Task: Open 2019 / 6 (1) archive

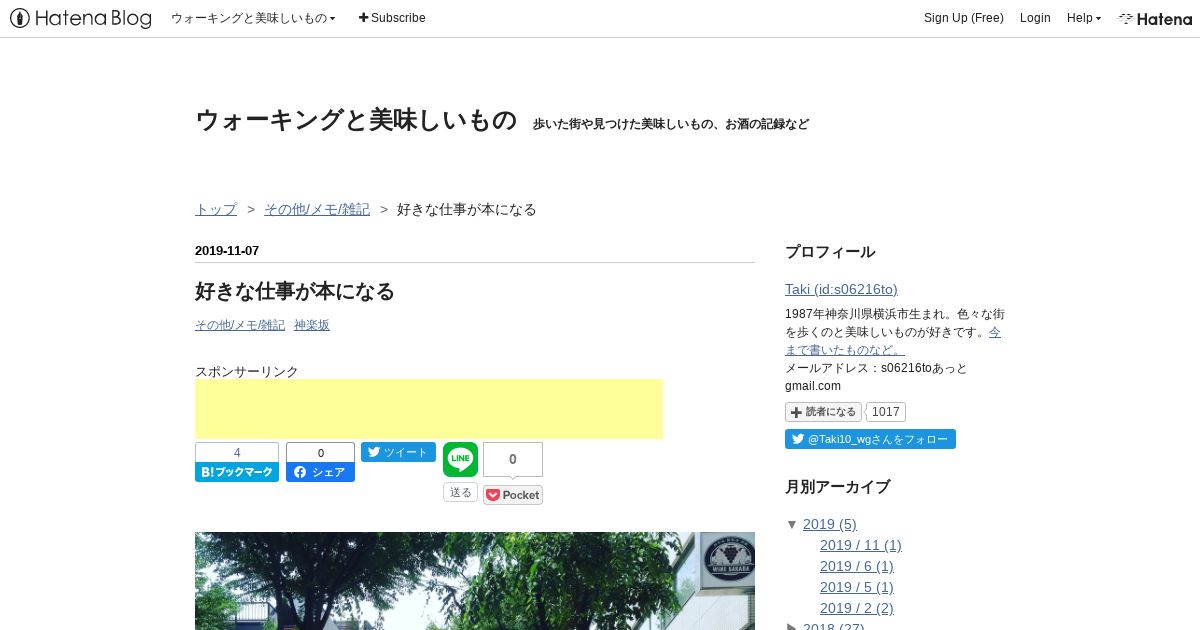Action: [x=856, y=566]
